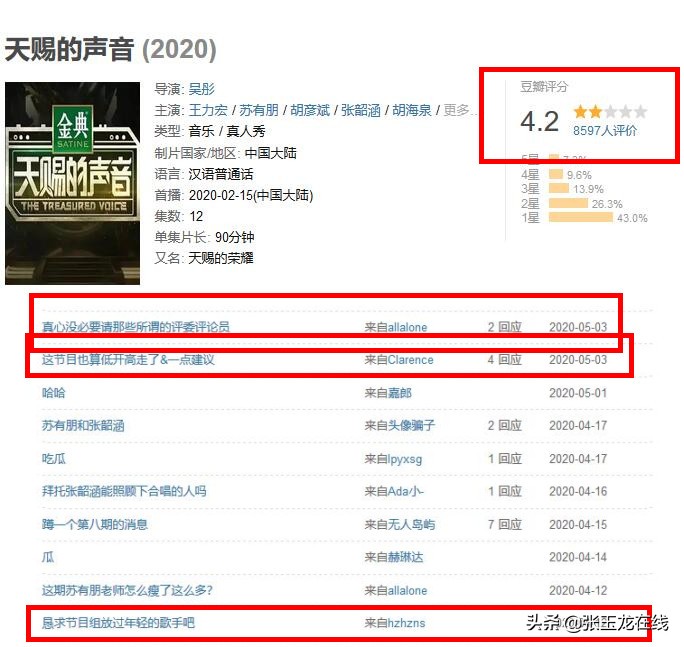Open the 苏有朋和张韶涵 discussion topic
The width and height of the screenshot is (684, 647).
click(x=83, y=425)
